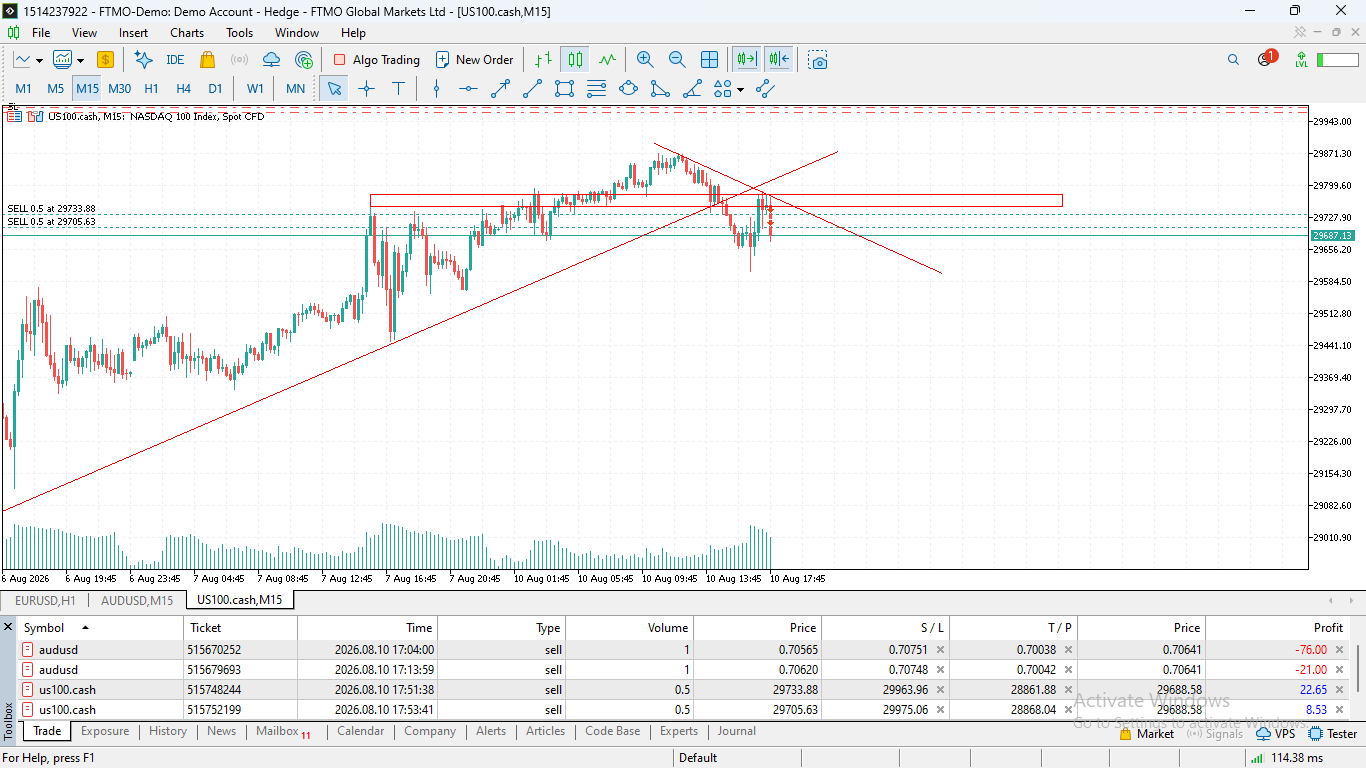Zoom in on the chart

[645, 60]
